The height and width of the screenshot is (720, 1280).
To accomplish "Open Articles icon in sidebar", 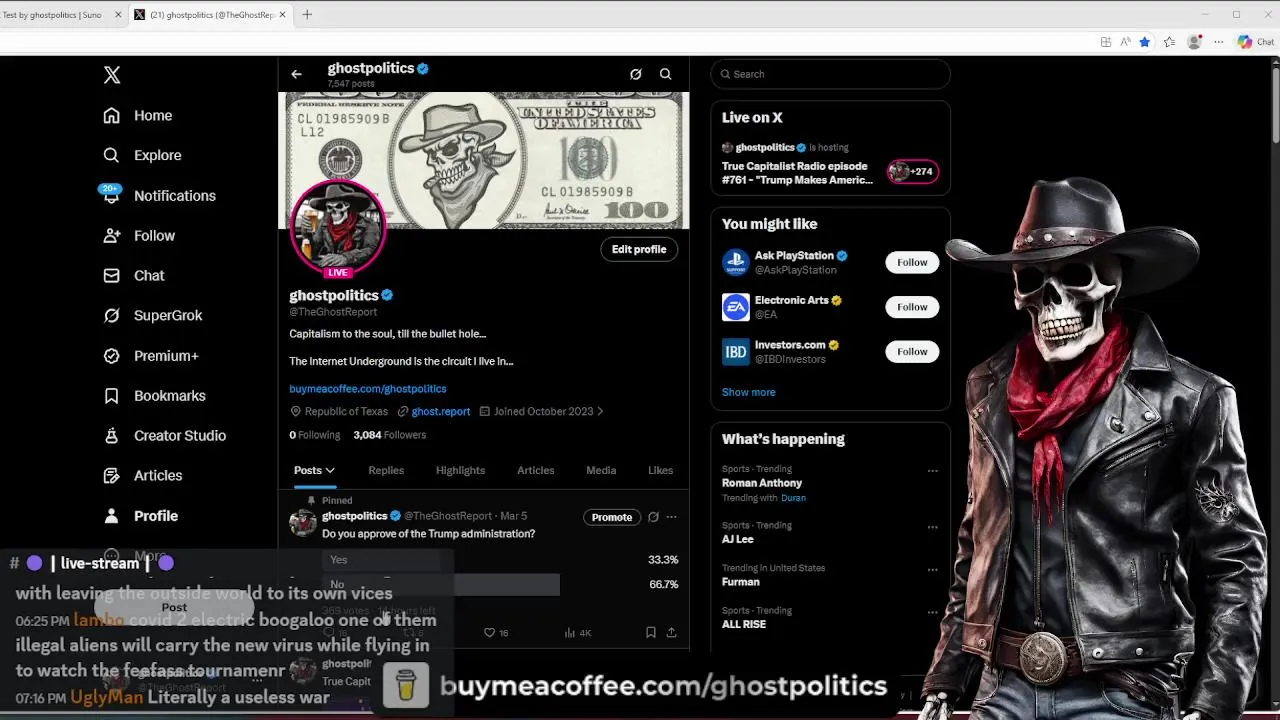I will tap(112, 476).
